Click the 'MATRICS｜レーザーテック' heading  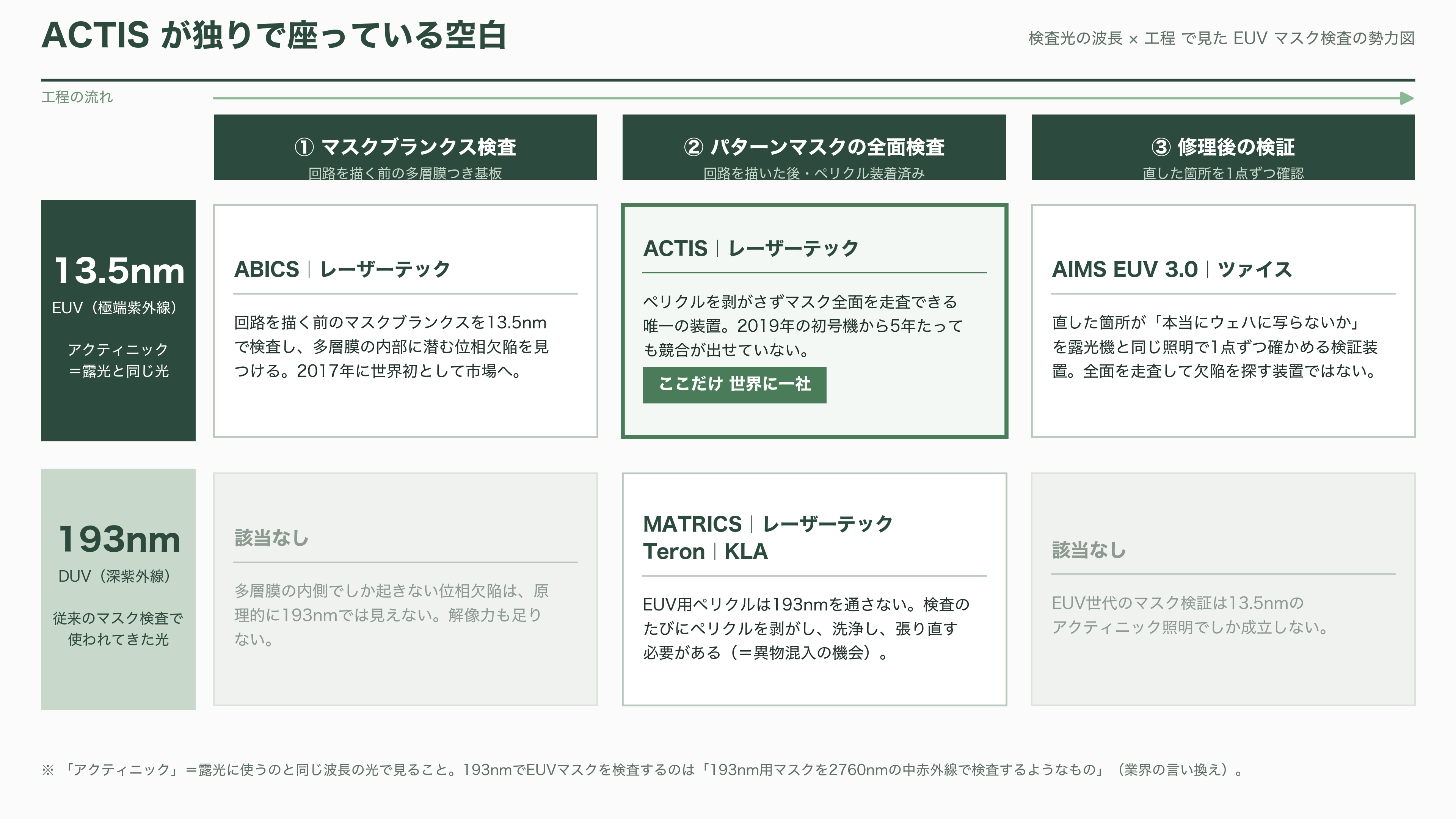(767, 524)
